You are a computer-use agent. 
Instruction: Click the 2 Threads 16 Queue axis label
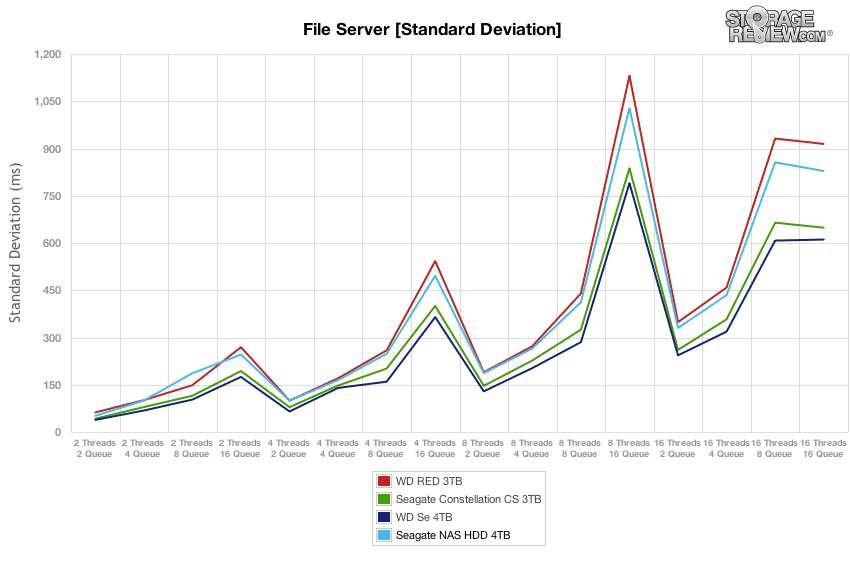click(x=240, y=449)
